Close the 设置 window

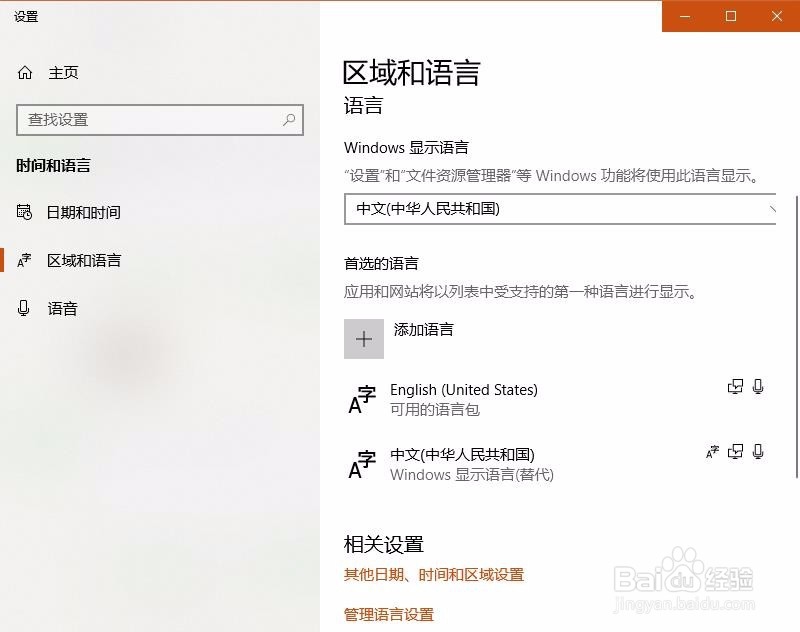(x=777, y=16)
